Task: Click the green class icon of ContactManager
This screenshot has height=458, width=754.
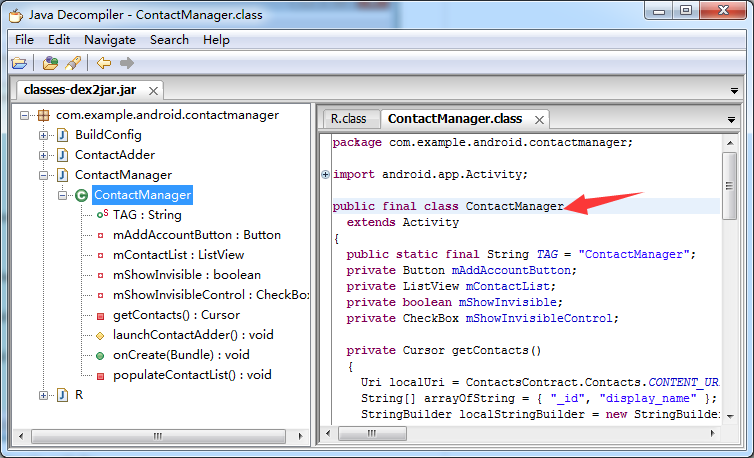Action: click(81, 195)
